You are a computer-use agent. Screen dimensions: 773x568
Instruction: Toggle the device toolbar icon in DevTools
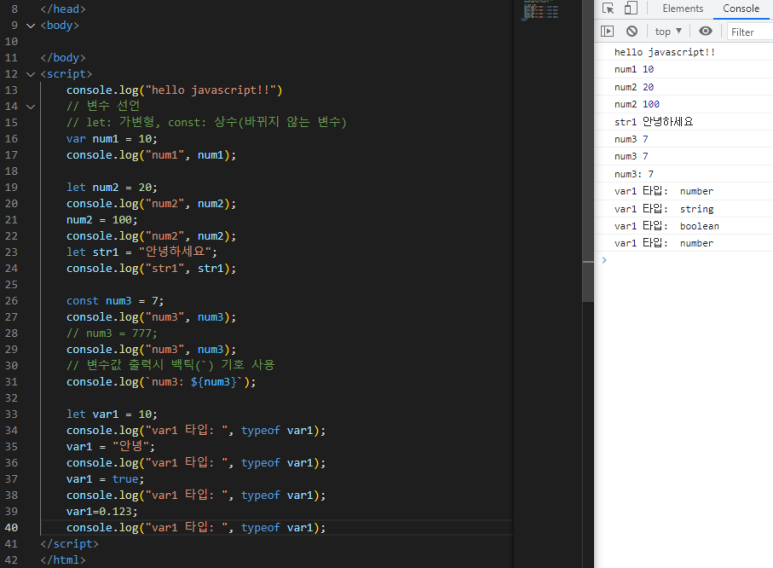pyautogui.click(x=631, y=8)
